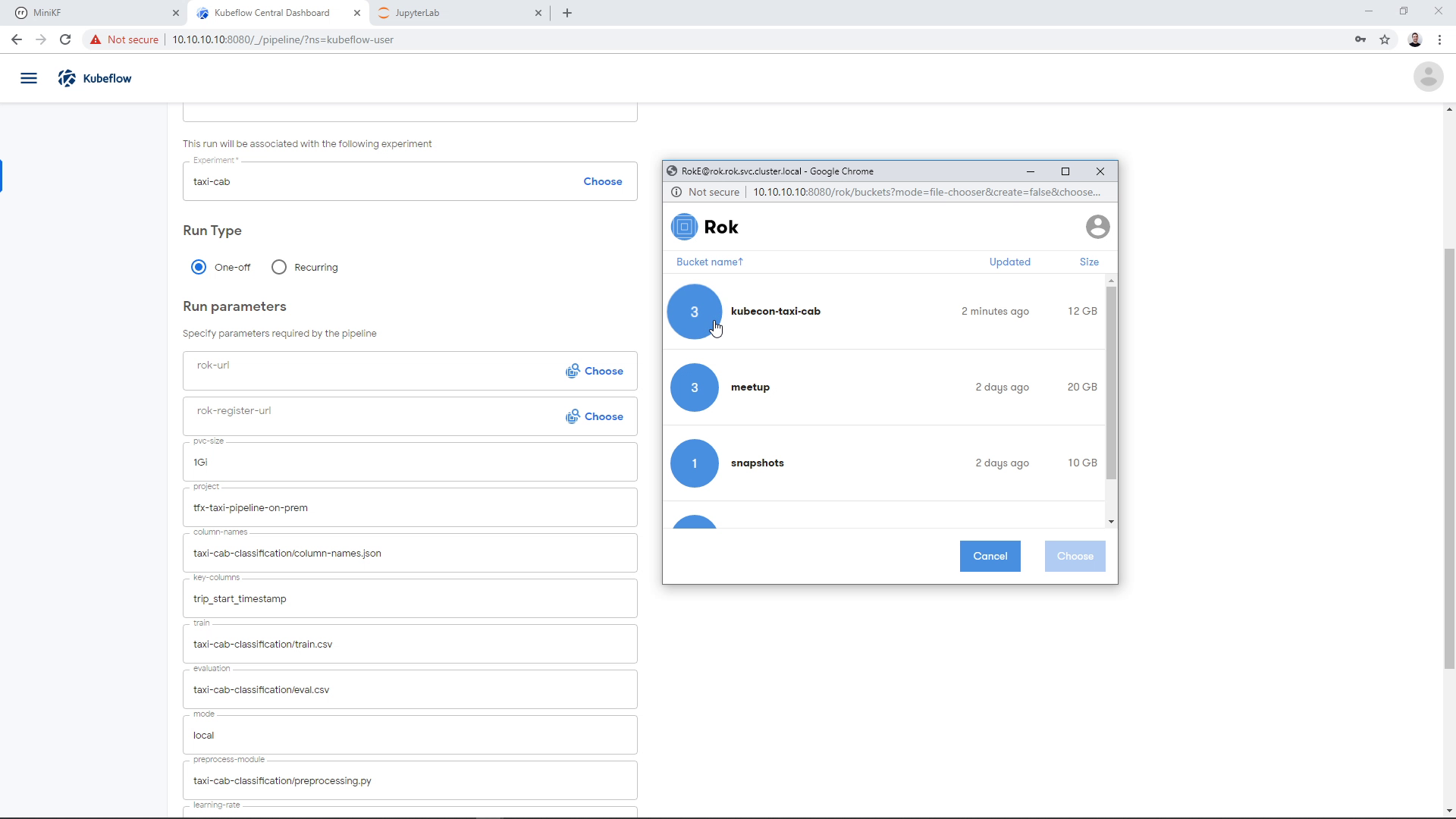Edit the column-names field
The image size is (1456, 819).
(x=409, y=553)
